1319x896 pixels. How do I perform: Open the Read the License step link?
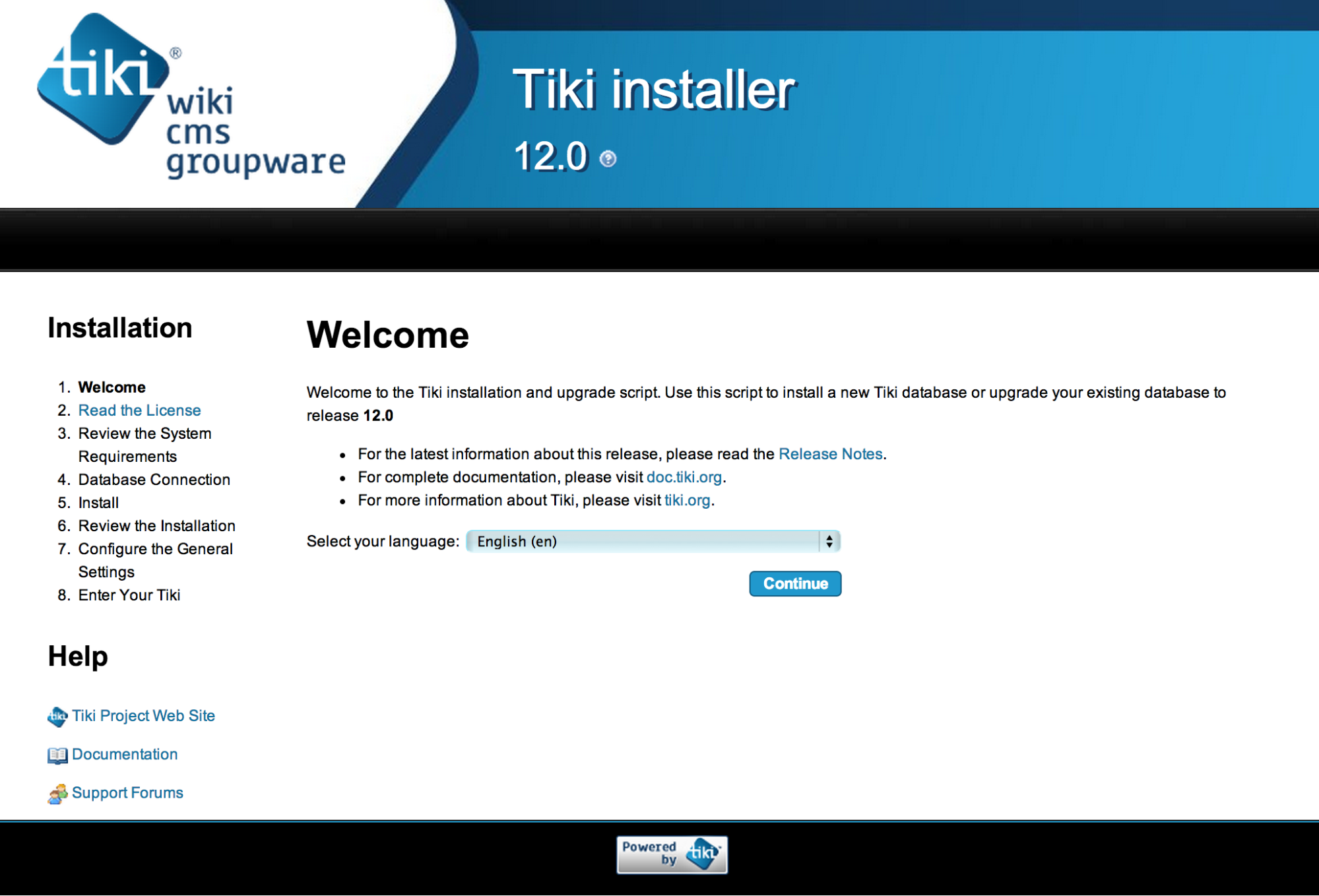click(139, 410)
